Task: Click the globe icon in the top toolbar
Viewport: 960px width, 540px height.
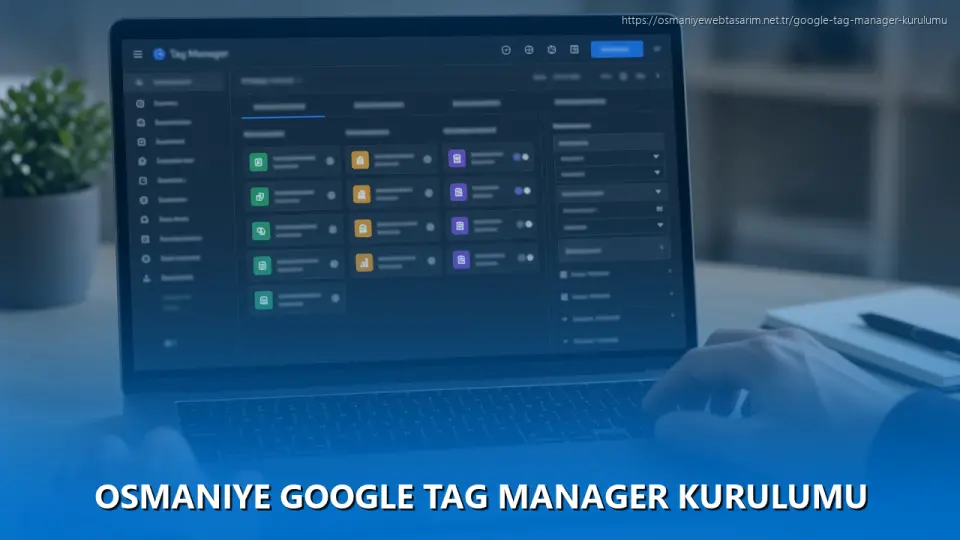Action: pos(529,50)
